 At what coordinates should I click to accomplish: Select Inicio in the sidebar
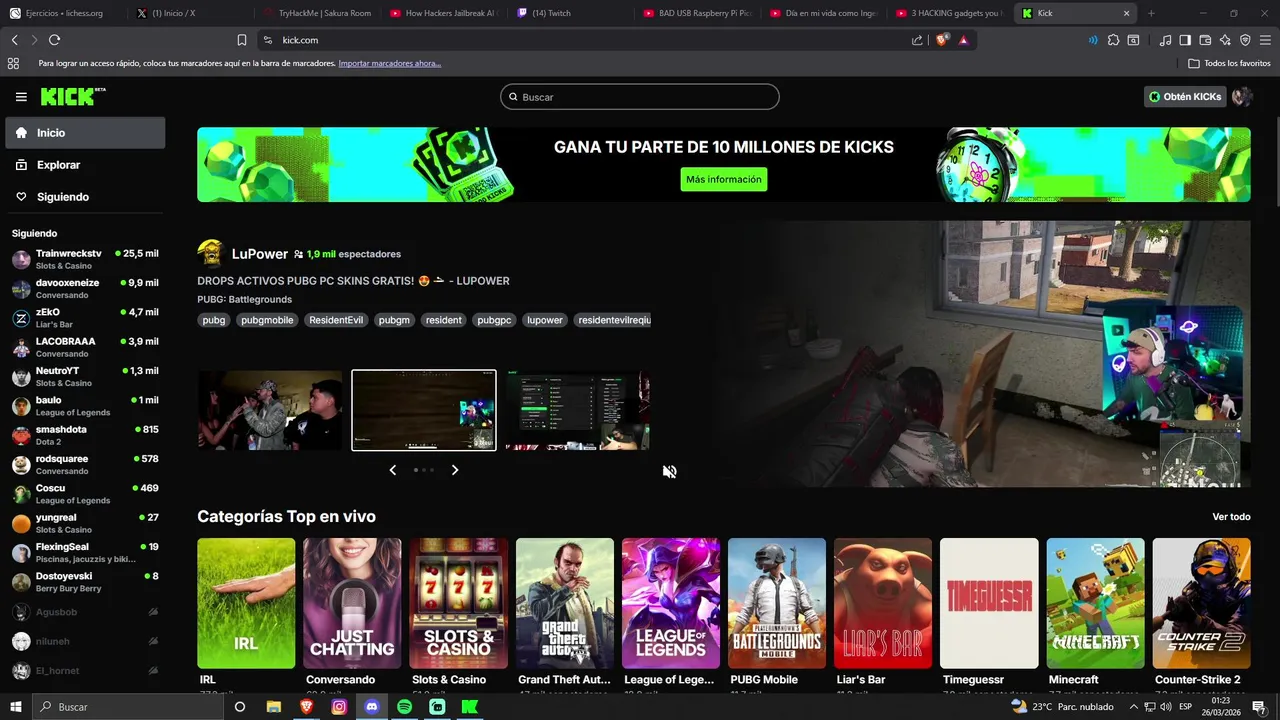[x=85, y=133]
